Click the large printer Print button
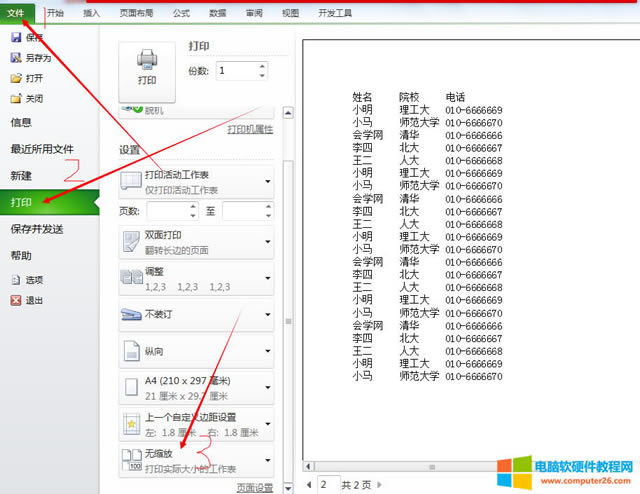Screen dimensions: 640x494 [146, 71]
